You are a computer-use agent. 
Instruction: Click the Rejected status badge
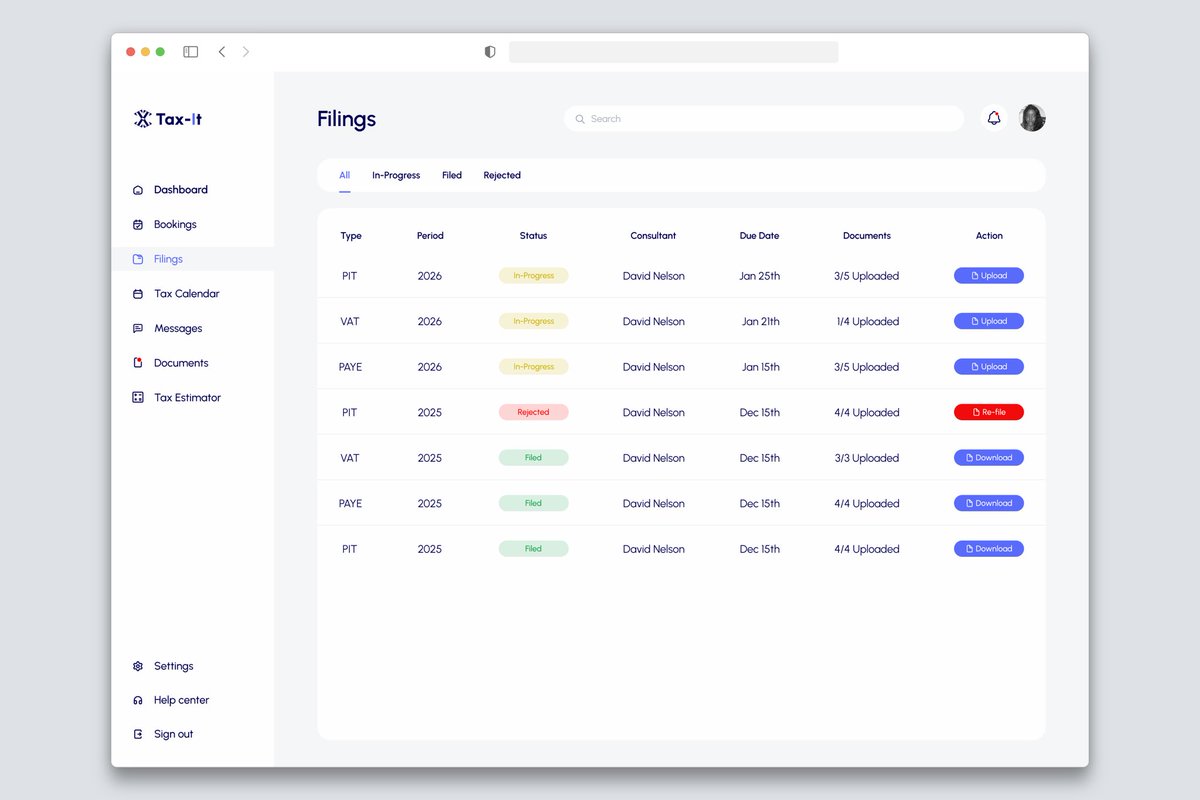tap(533, 412)
